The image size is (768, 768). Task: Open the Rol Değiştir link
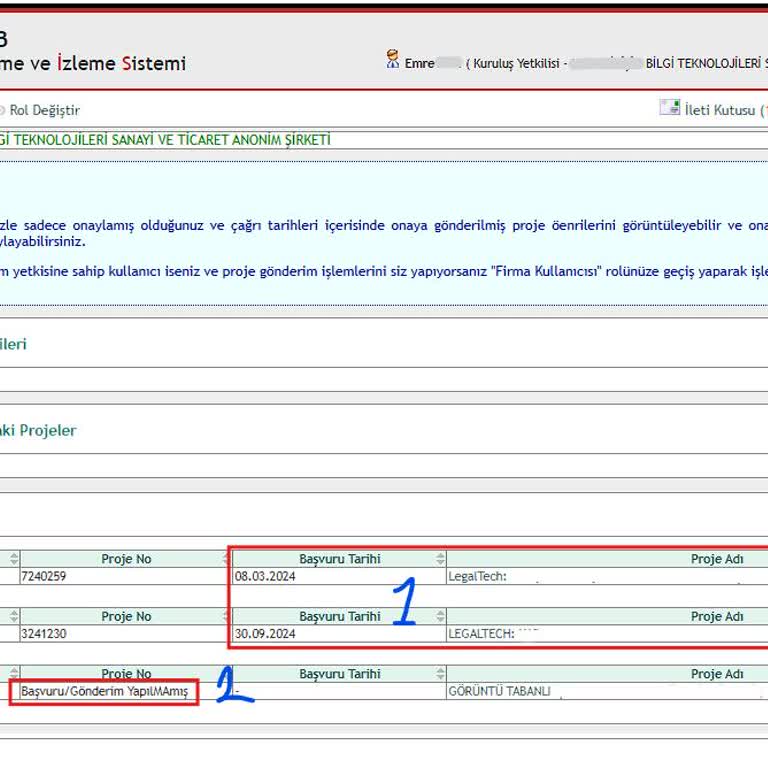44,110
